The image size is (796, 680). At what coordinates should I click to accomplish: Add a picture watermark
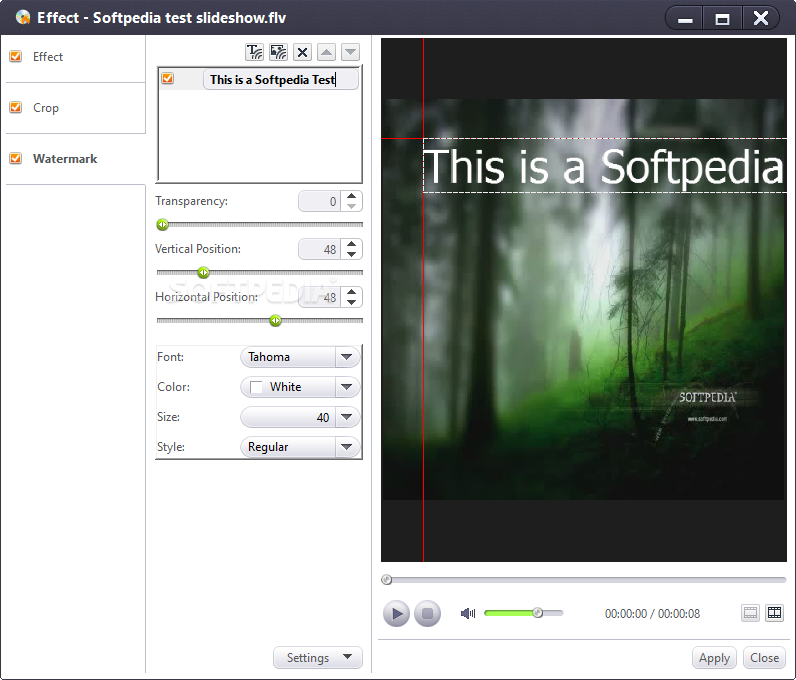coord(278,52)
